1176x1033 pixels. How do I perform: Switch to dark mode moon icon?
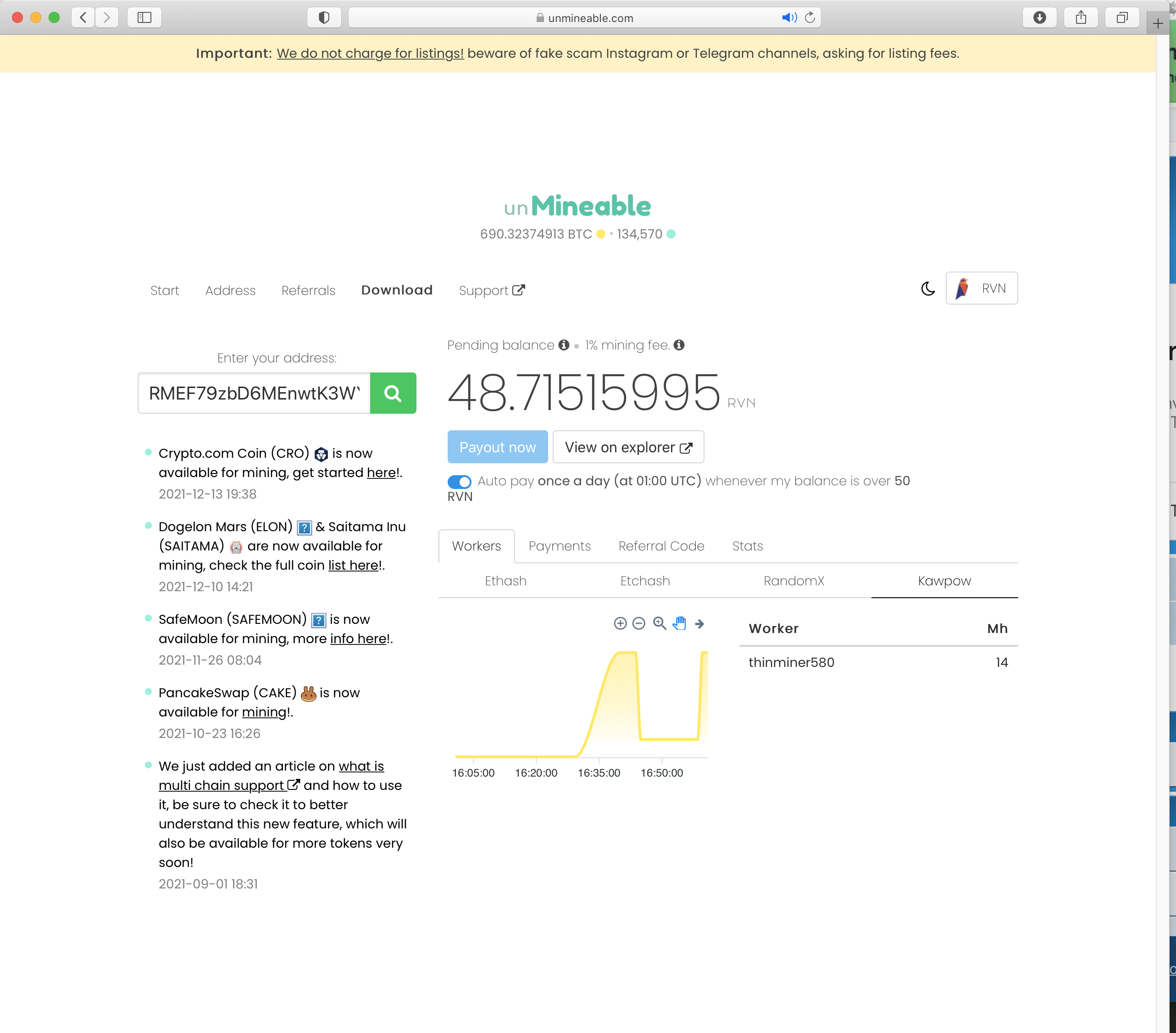pos(927,289)
